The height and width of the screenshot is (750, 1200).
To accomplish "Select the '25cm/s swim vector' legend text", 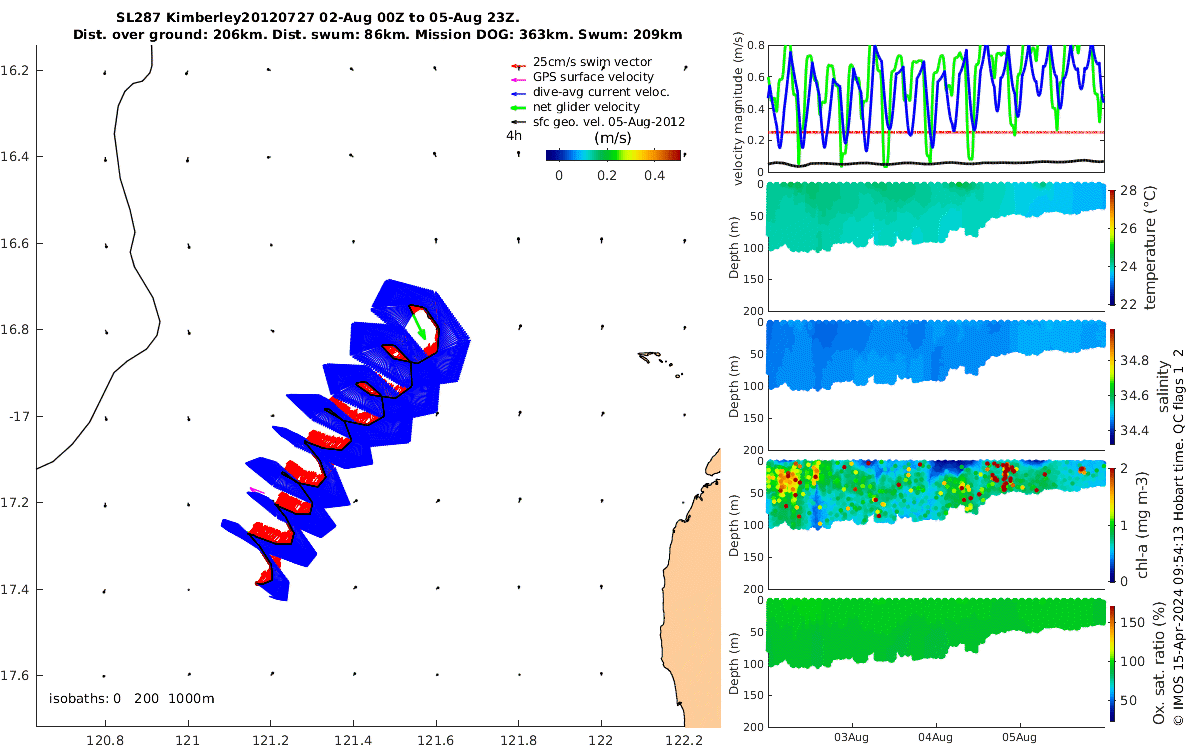I will [x=592, y=62].
